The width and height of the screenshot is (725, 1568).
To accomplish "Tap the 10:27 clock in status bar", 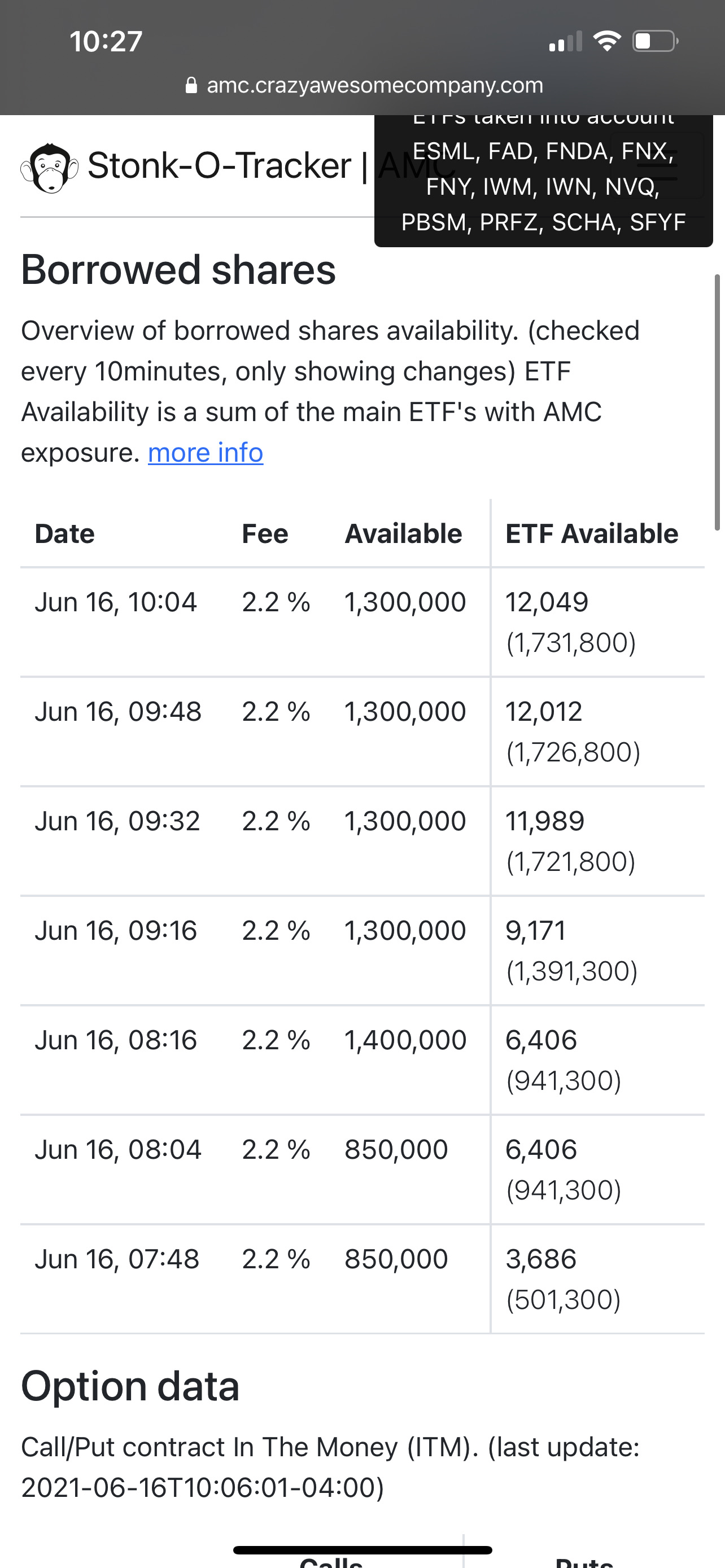I will tap(106, 41).
